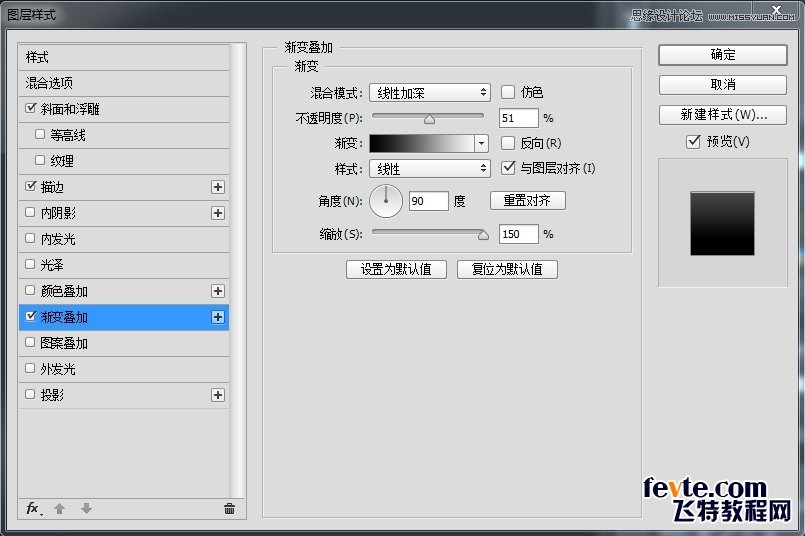Uncheck the 渐变叠加 checkbox

coord(31,316)
